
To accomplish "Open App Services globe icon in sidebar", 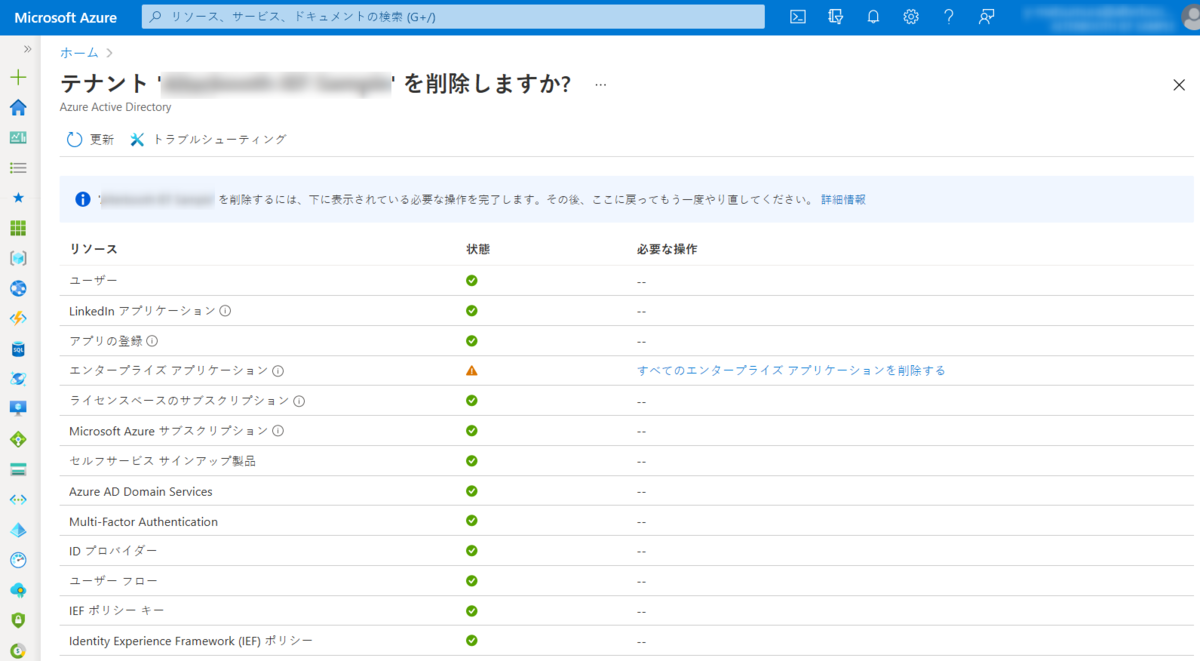I will point(18,288).
